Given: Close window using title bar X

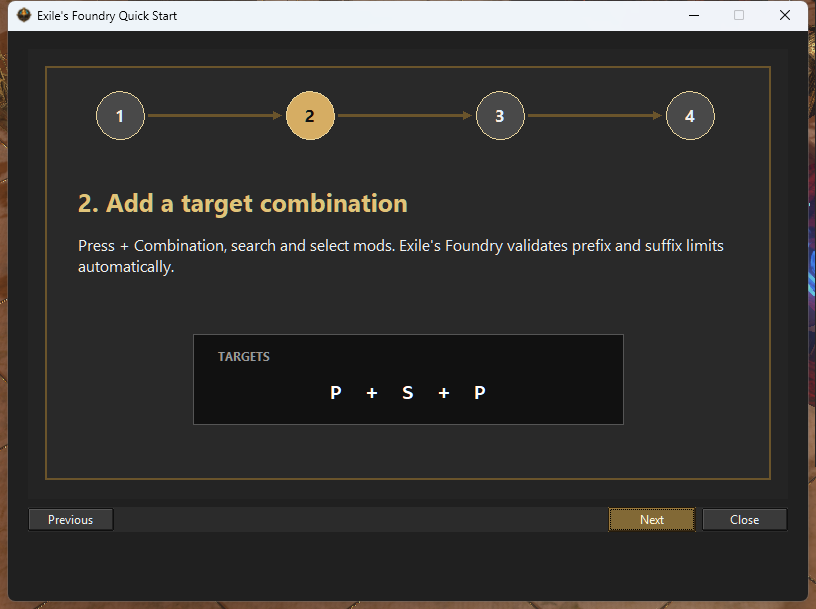Looking at the screenshot, I should pyautogui.click(x=785, y=15).
